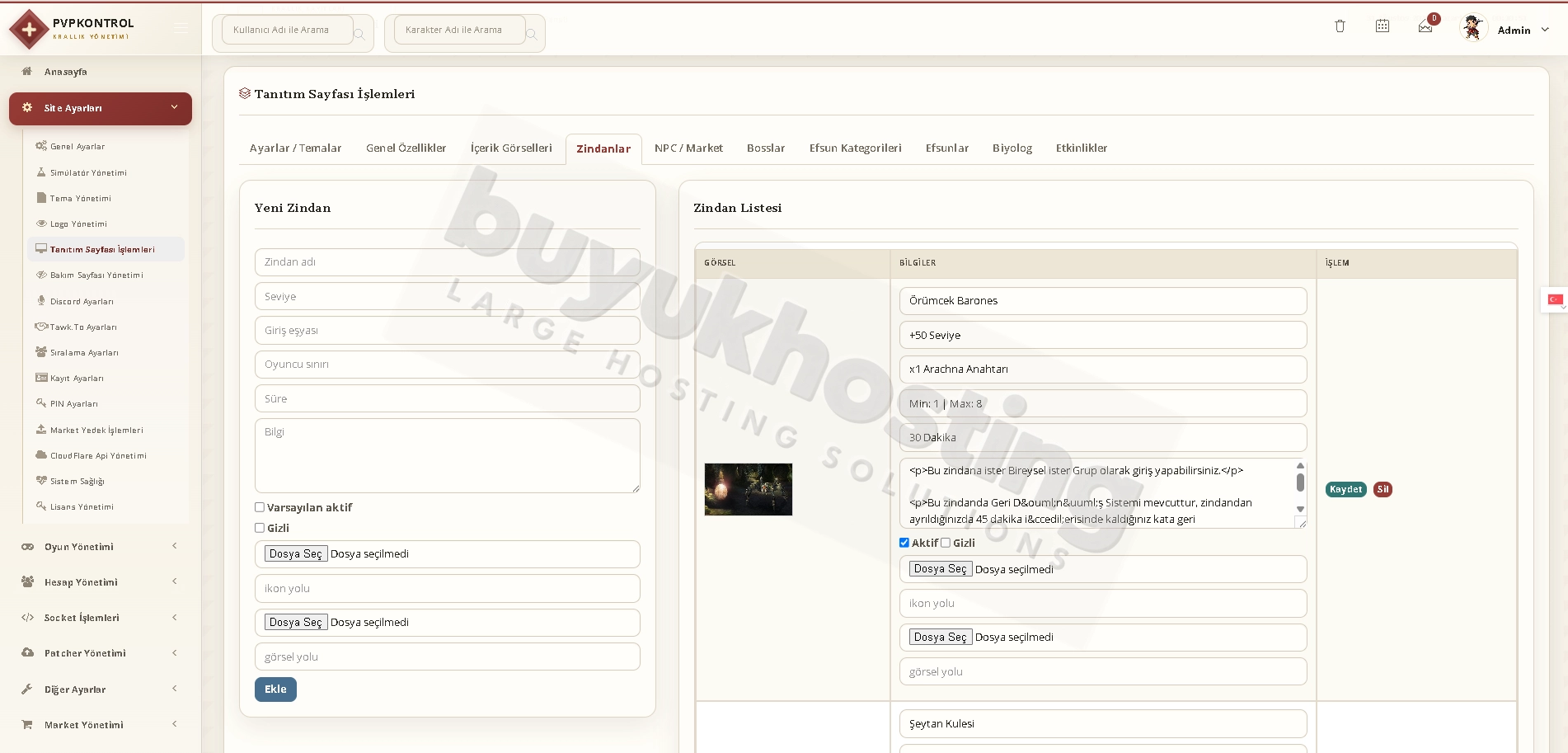This screenshot has width=1568, height=753.
Task: Open the inbox notifications icon
Action: click(x=1425, y=27)
